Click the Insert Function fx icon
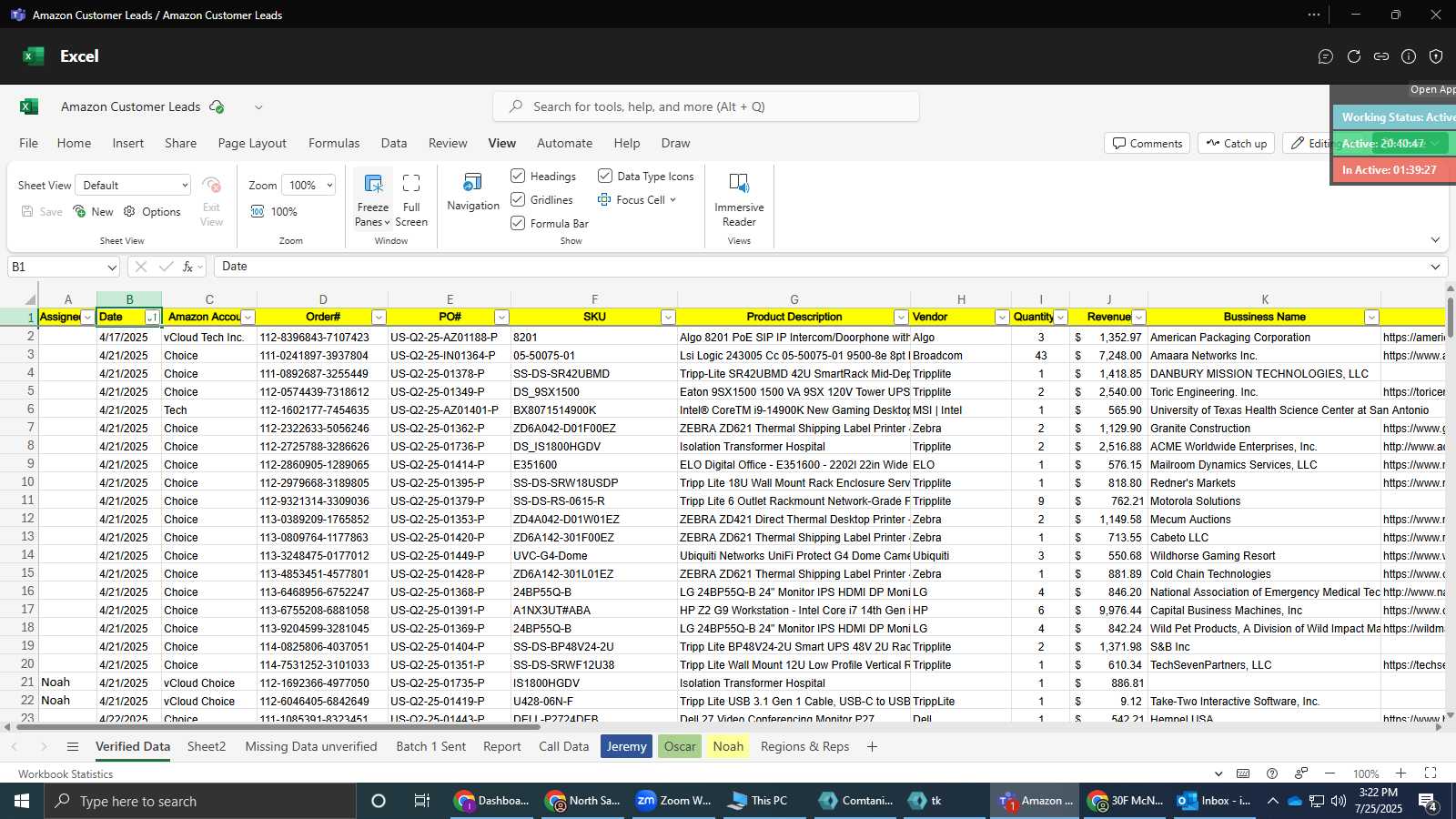The image size is (1456, 819). (188, 267)
